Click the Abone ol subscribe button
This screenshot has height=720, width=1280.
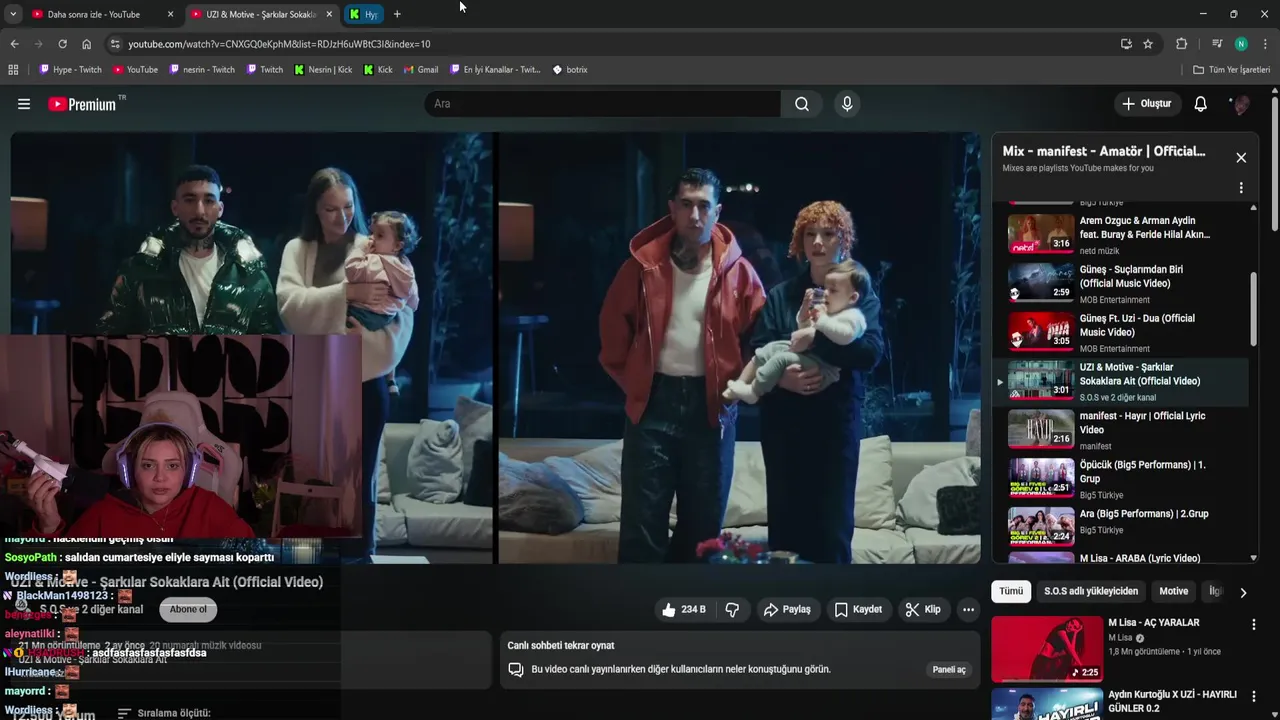point(188,609)
